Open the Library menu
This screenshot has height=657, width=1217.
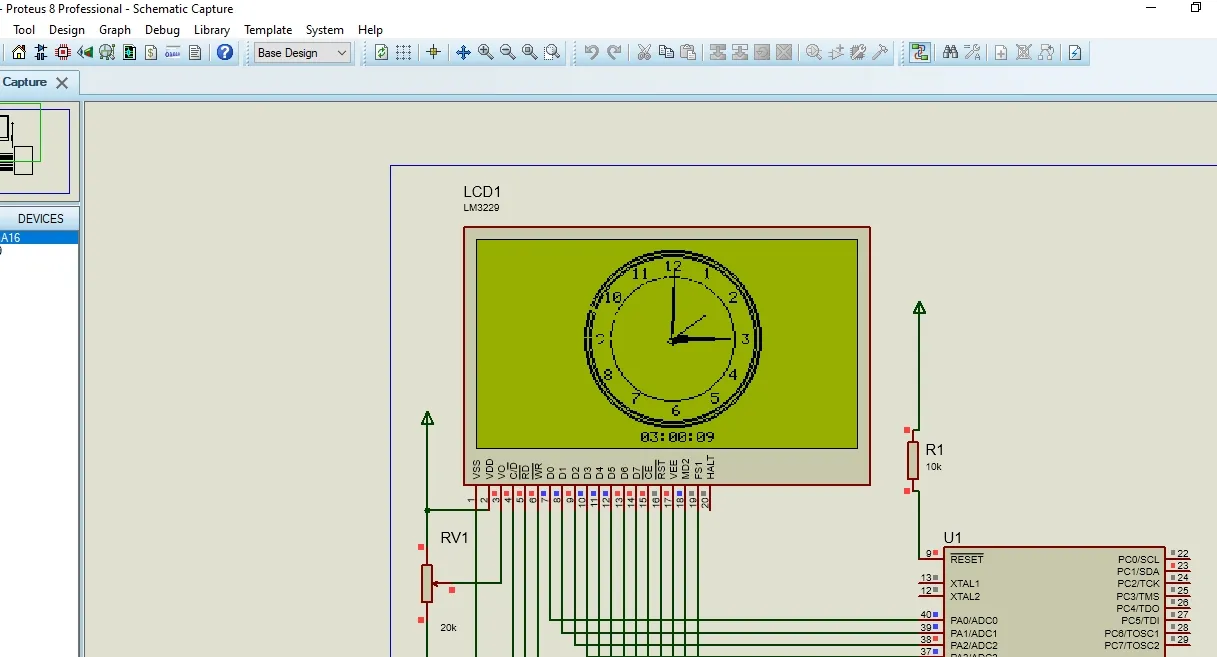[x=211, y=30]
